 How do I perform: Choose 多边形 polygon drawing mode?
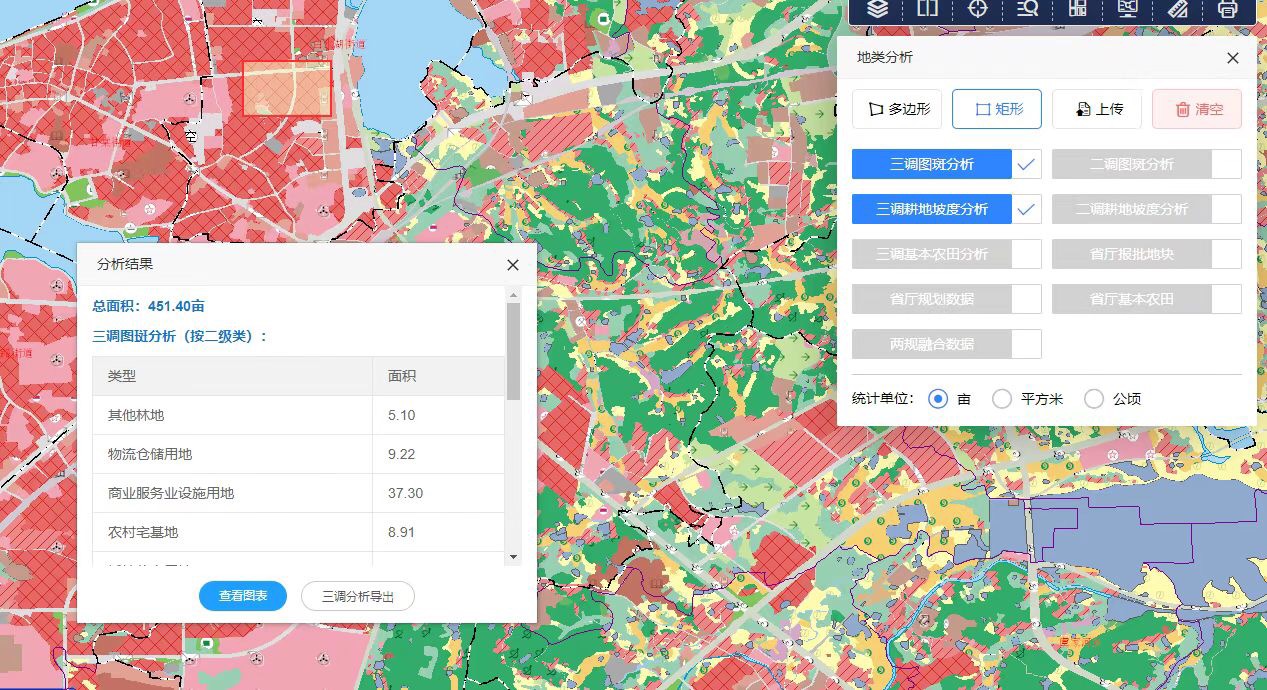(897, 109)
